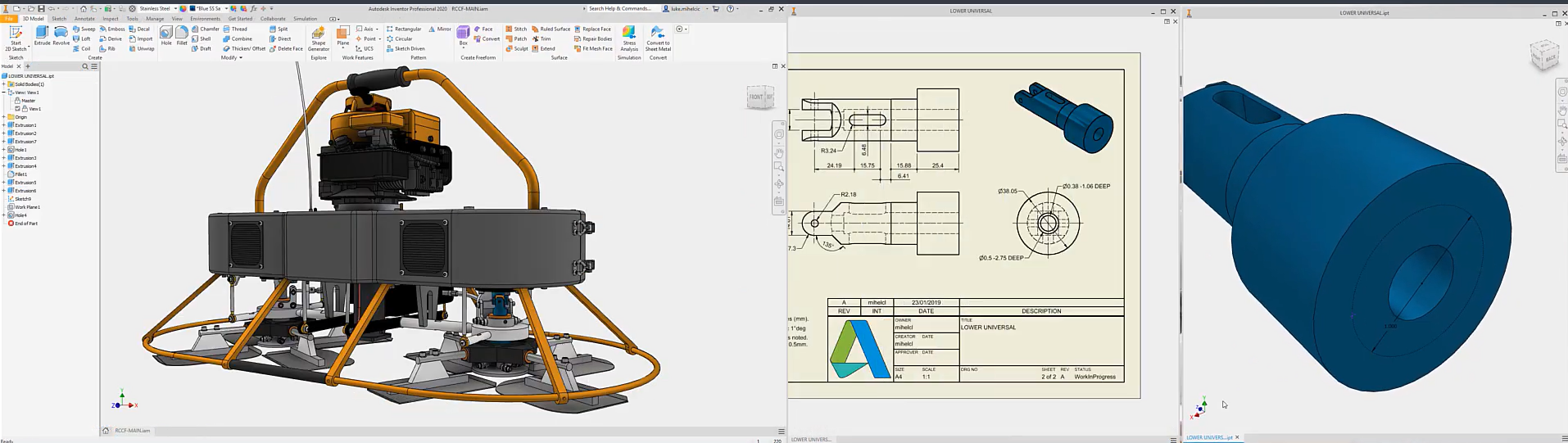The width and height of the screenshot is (1568, 443).
Task: Click the Search Help & Commands field
Action: pyautogui.click(x=621, y=8)
